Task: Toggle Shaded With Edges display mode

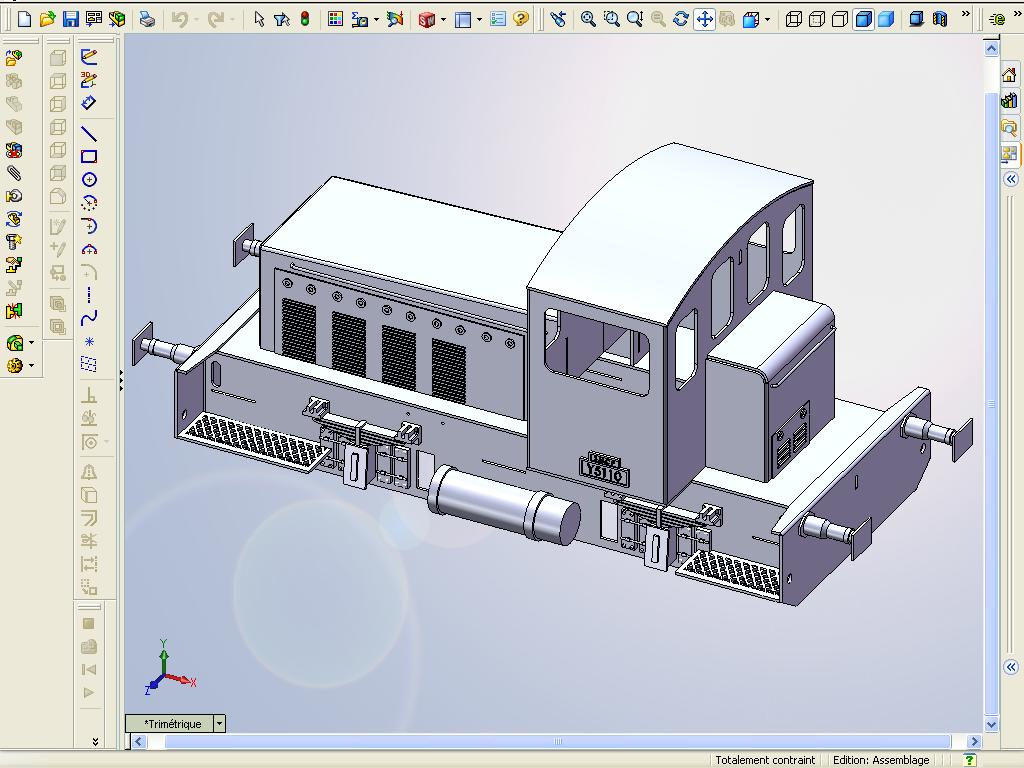Action: click(x=863, y=19)
